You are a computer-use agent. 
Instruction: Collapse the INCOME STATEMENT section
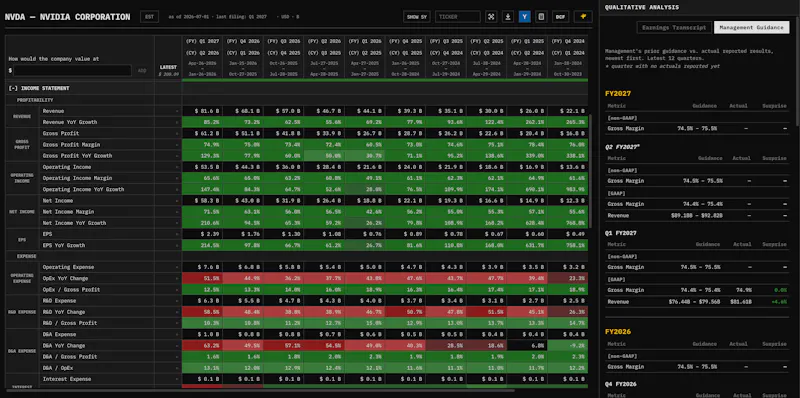point(39,88)
